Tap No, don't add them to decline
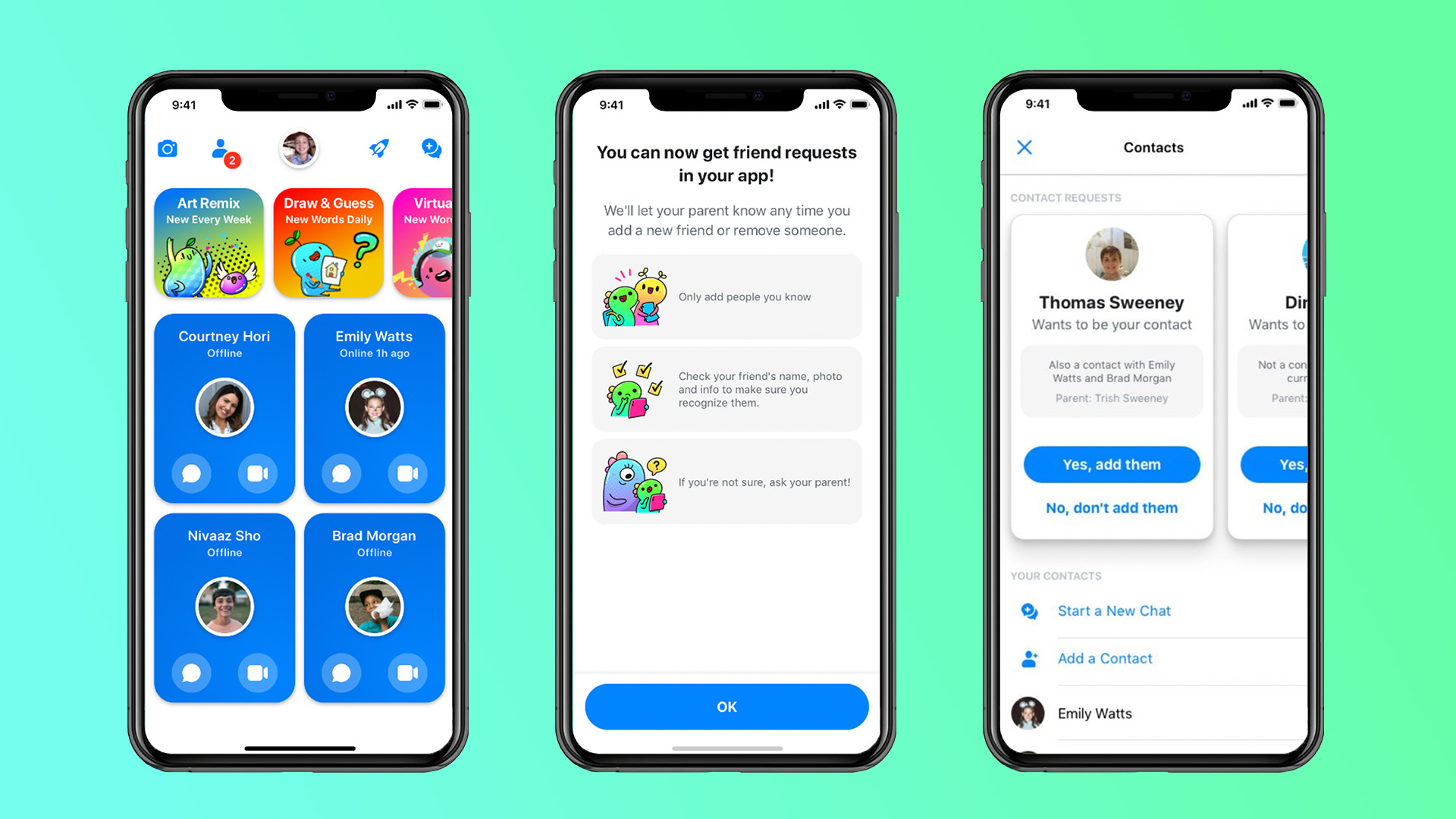 [x=1115, y=508]
